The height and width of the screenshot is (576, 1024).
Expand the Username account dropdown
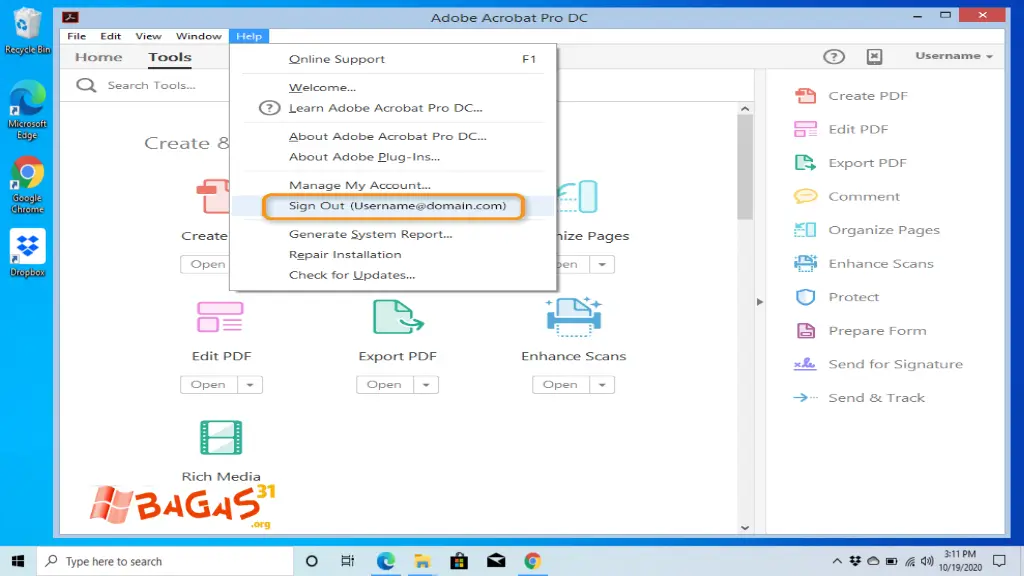coord(953,56)
